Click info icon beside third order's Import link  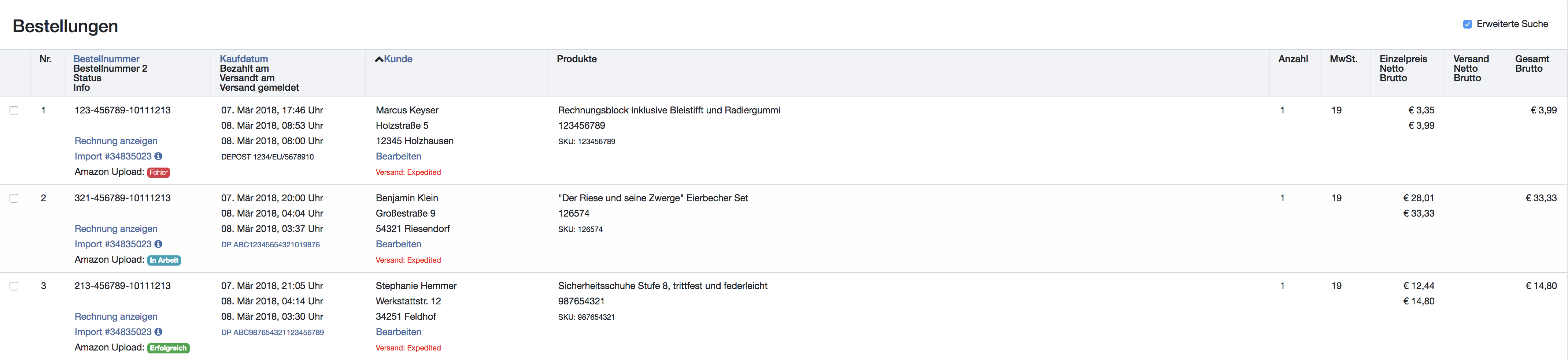(158, 332)
